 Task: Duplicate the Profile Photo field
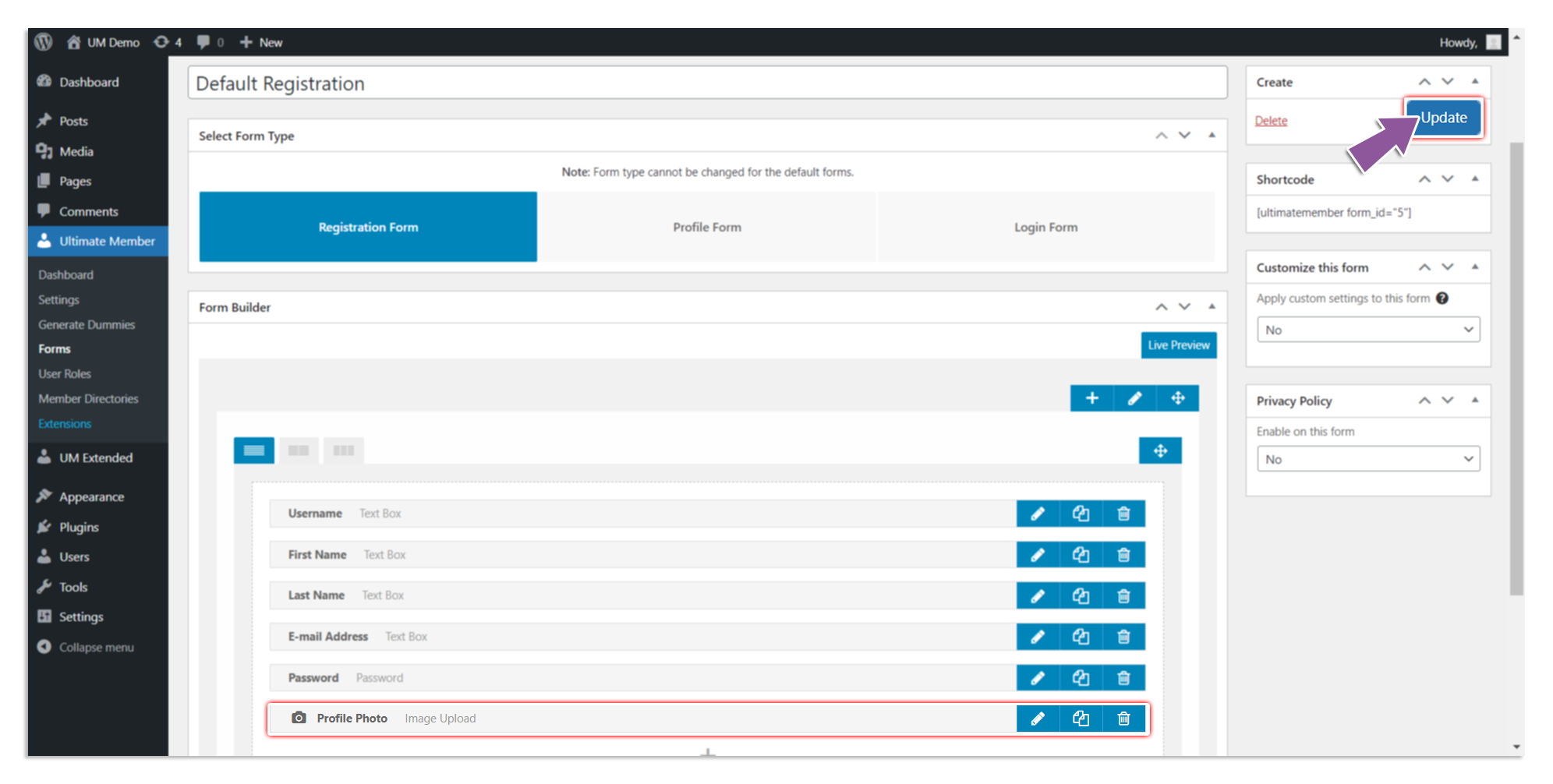pyautogui.click(x=1081, y=719)
